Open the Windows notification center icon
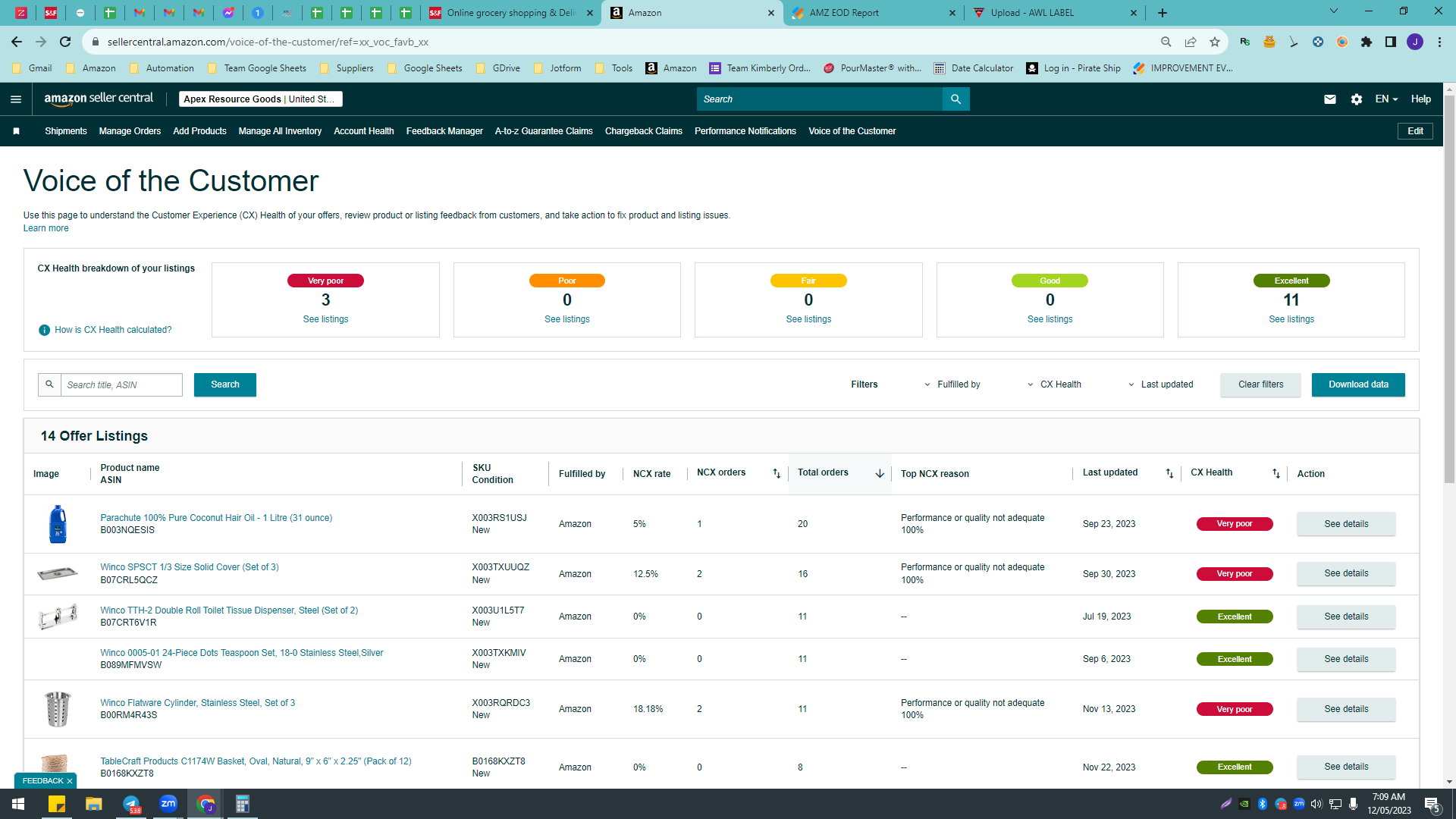 (x=1432, y=804)
